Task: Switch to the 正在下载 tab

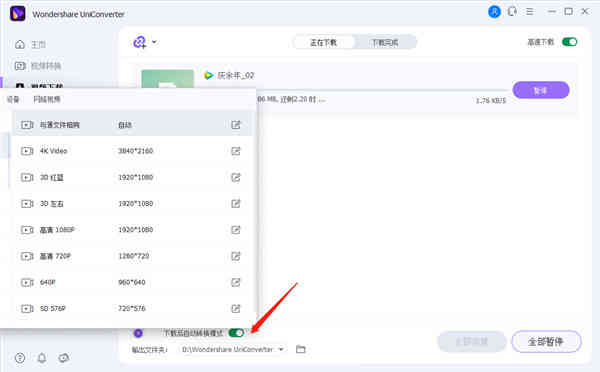Action: pyautogui.click(x=324, y=42)
